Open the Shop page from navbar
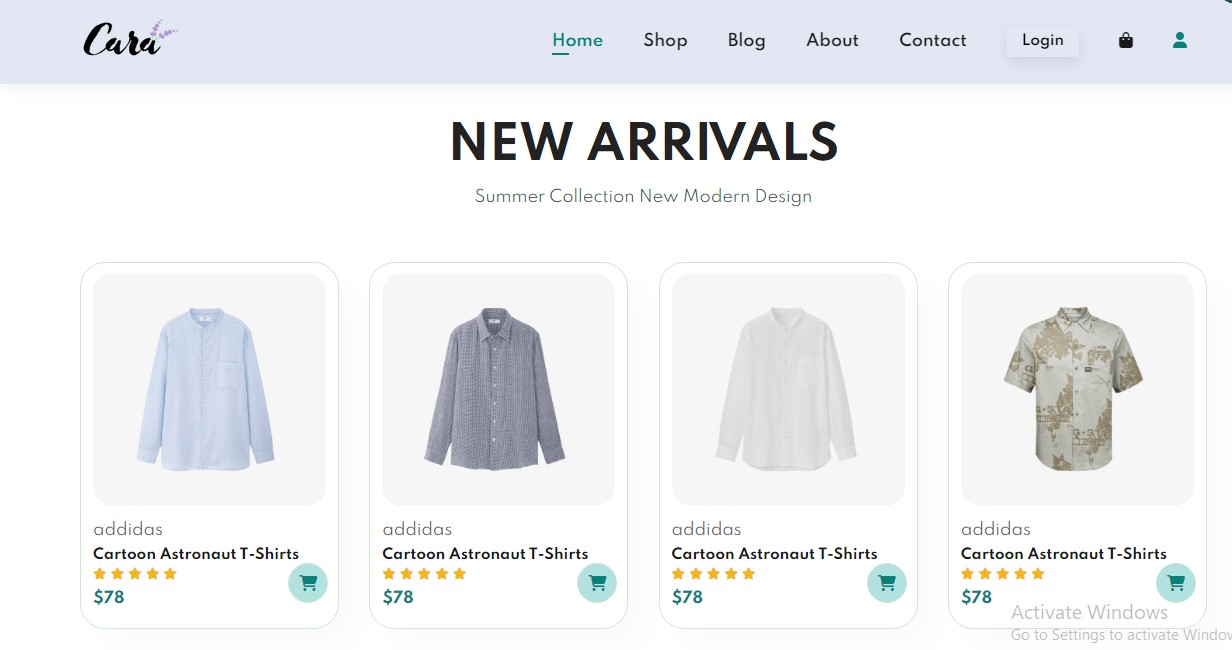1232x650 pixels. [665, 40]
